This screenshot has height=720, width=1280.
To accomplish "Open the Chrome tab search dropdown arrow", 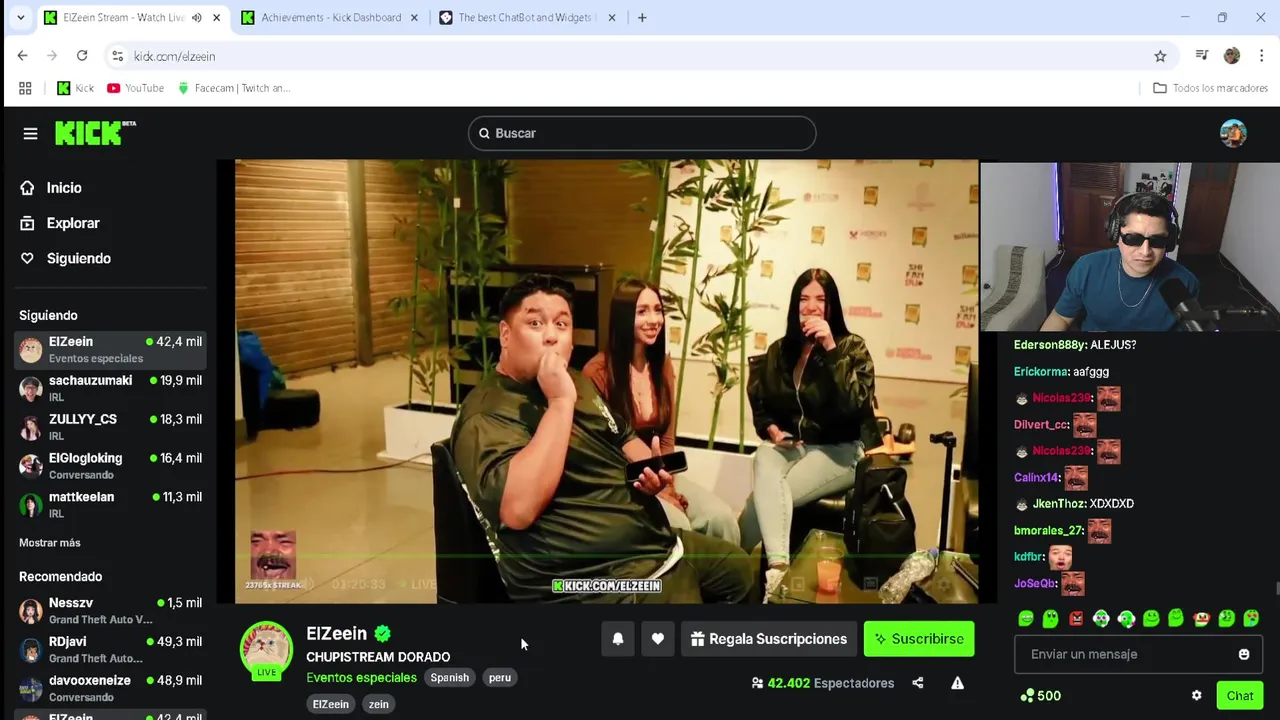I will [20, 18].
